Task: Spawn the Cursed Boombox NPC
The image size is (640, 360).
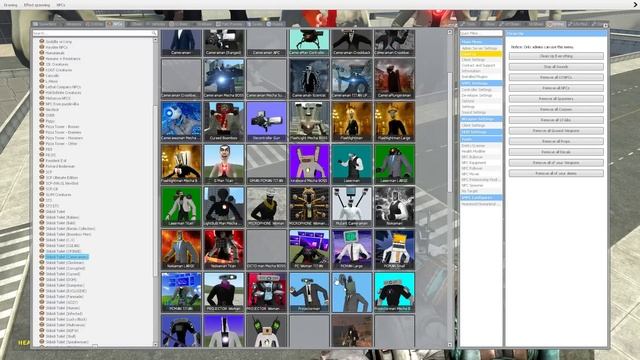Action: [x=224, y=121]
